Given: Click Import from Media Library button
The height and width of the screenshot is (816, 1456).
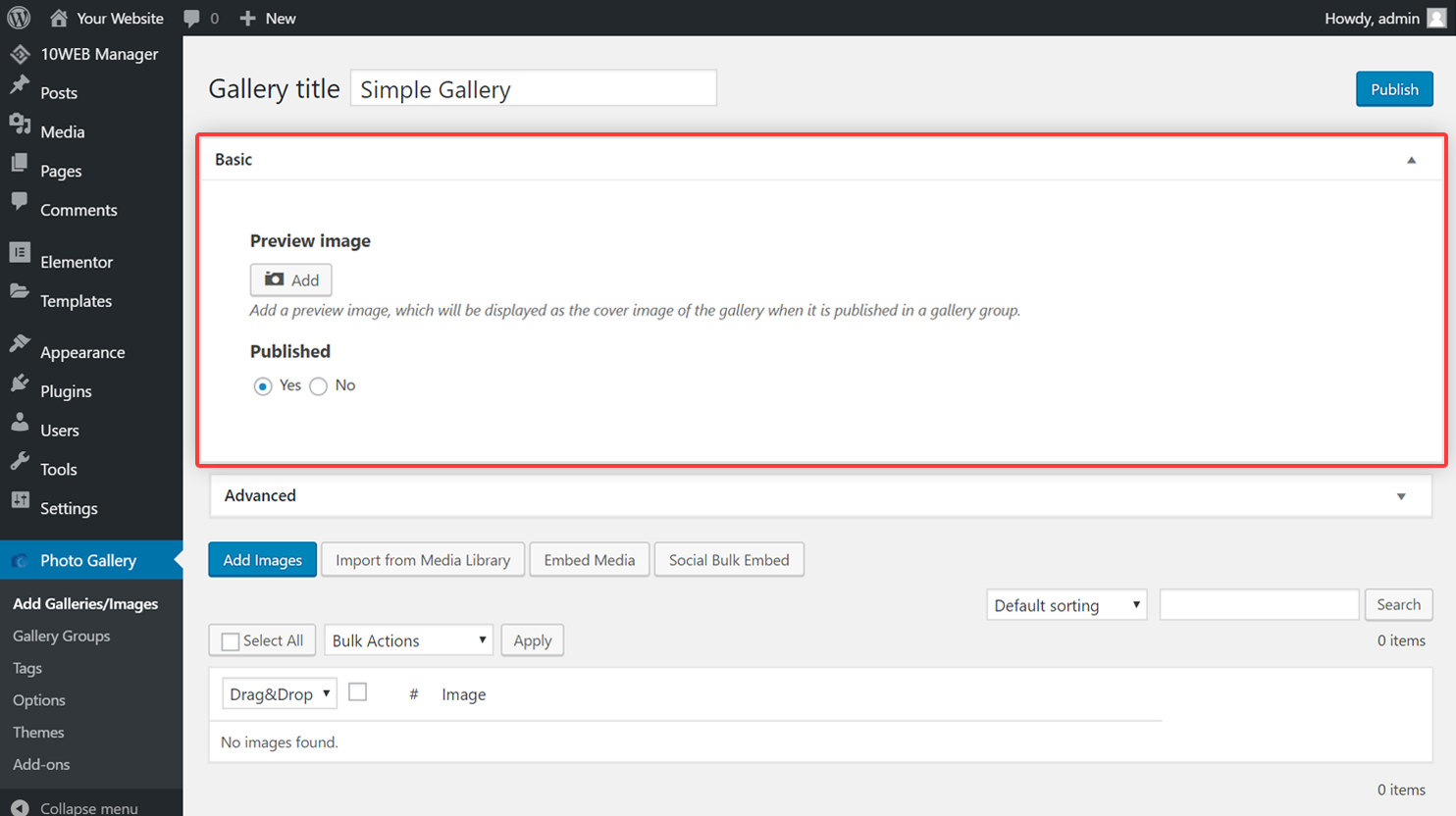Looking at the screenshot, I should point(423,560).
